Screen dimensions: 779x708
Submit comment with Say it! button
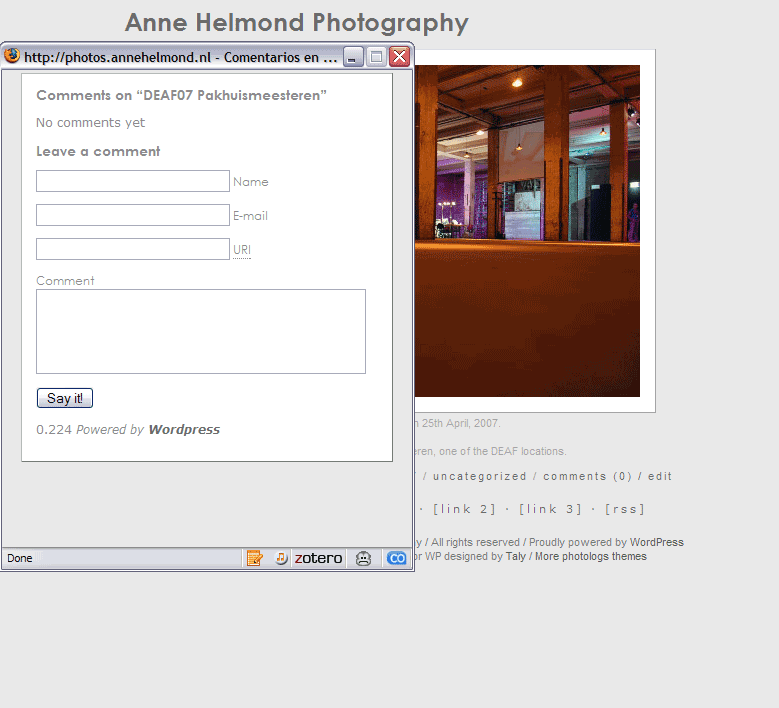pyautogui.click(x=65, y=398)
